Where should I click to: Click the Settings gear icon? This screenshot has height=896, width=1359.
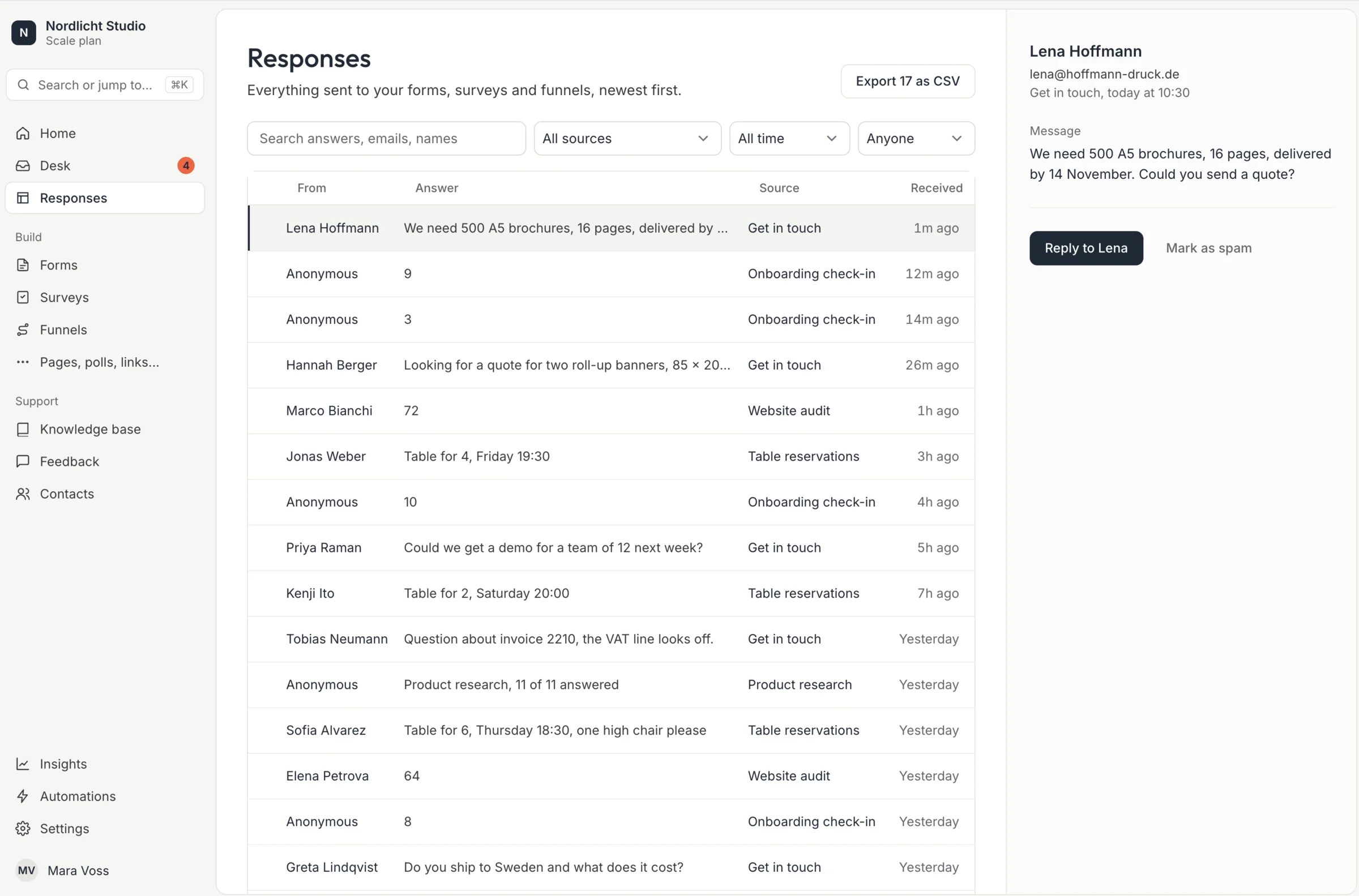[x=23, y=829]
